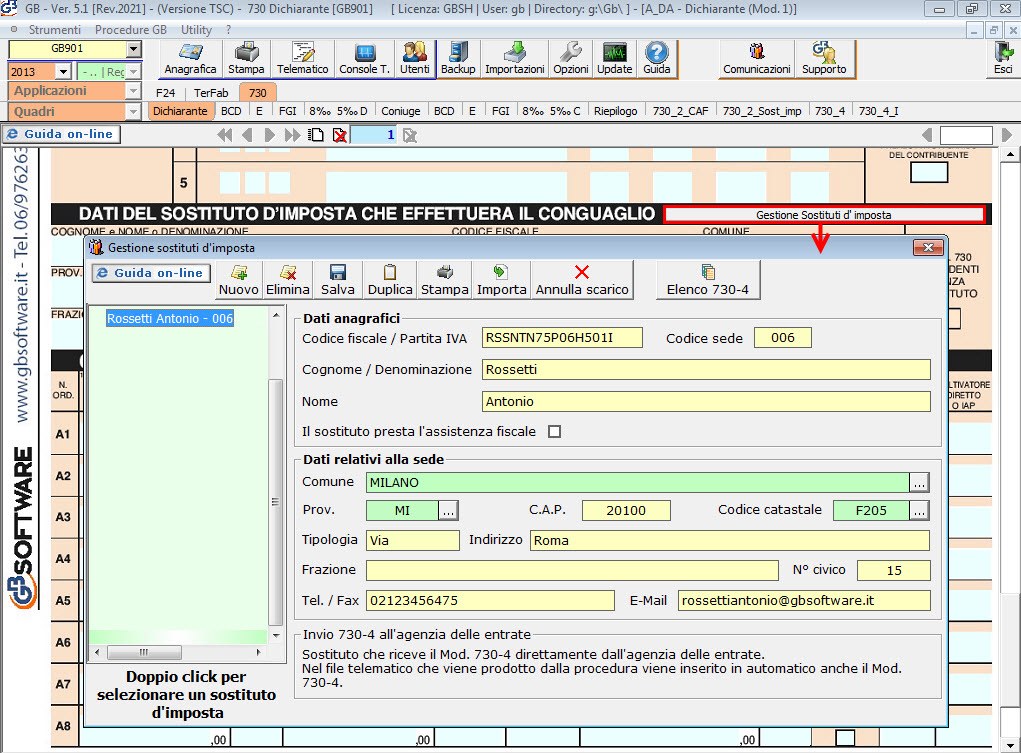The image size is (1021, 753).
Task: Open Elenco 730-4 list
Action: [708, 280]
